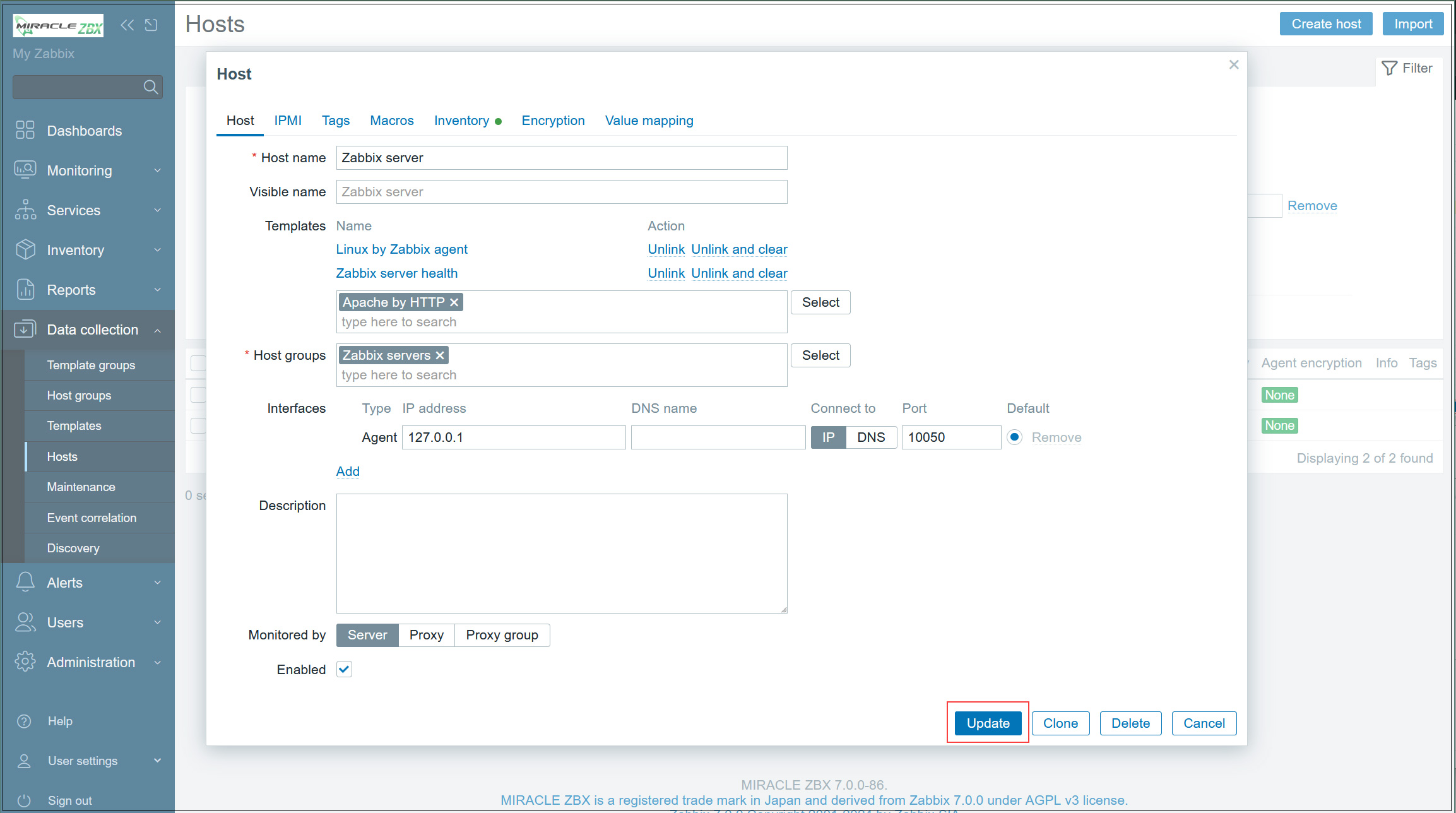Image resolution: width=1456 pixels, height=813 pixels.
Task: Expand the User settings chevron
Action: click(157, 761)
